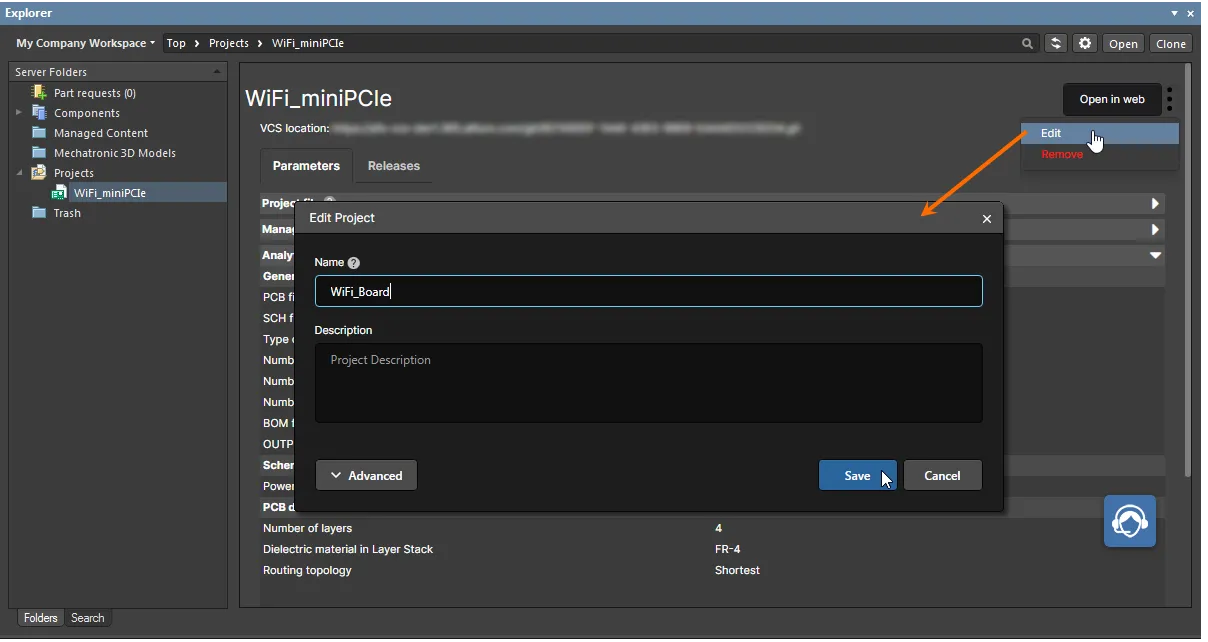Click the Project Description text area

[x=648, y=383]
